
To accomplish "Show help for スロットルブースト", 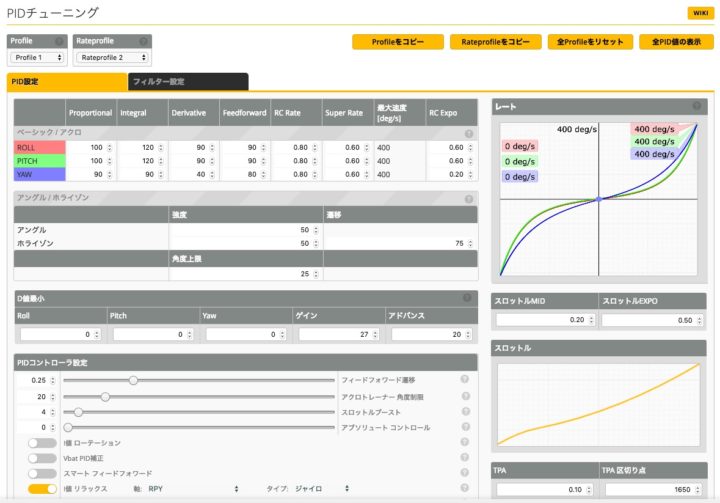I will (465, 411).
